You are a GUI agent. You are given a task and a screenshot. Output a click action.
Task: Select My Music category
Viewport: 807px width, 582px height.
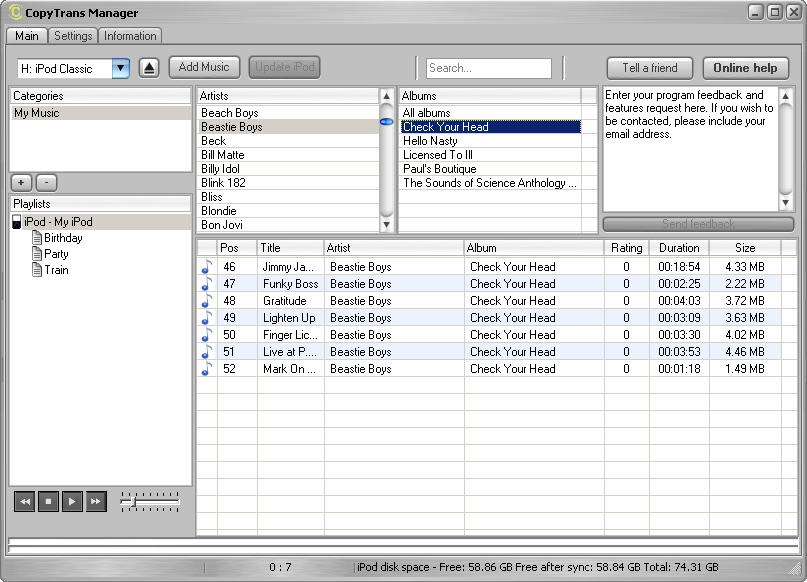(100, 113)
